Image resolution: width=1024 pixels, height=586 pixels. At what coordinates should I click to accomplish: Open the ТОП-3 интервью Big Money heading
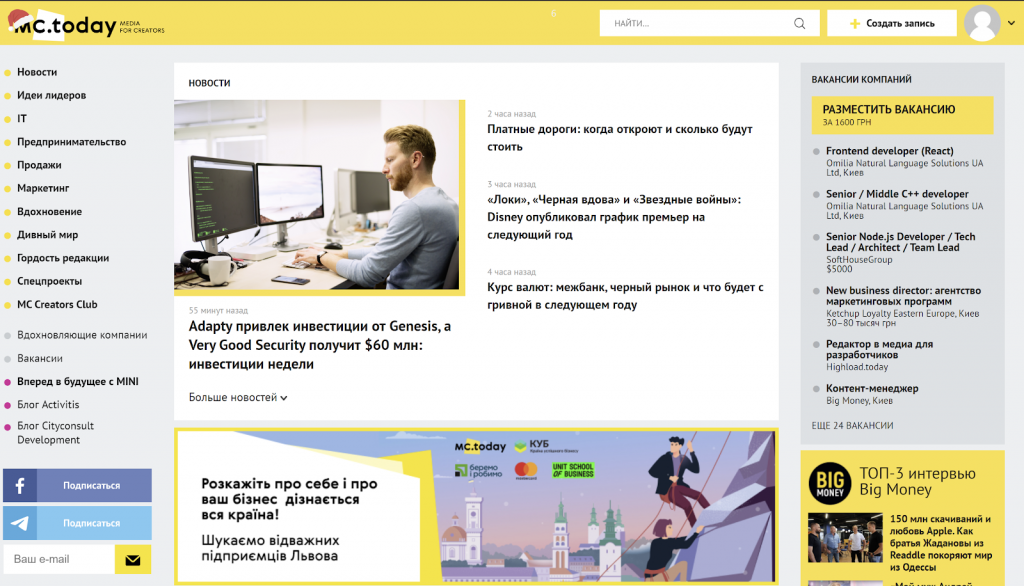pos(917,481)
